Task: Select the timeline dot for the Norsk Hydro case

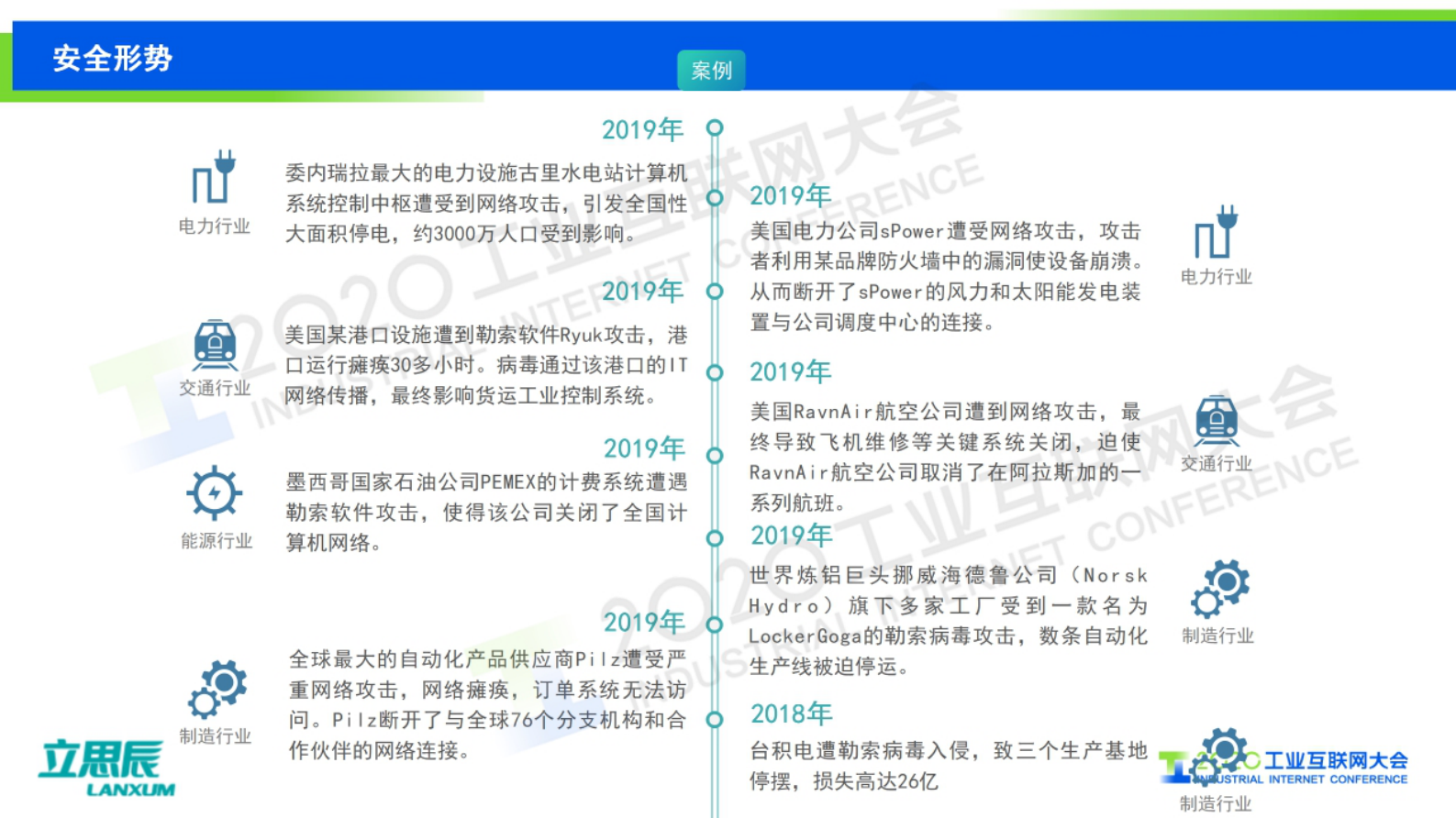Action: [715, 538]
